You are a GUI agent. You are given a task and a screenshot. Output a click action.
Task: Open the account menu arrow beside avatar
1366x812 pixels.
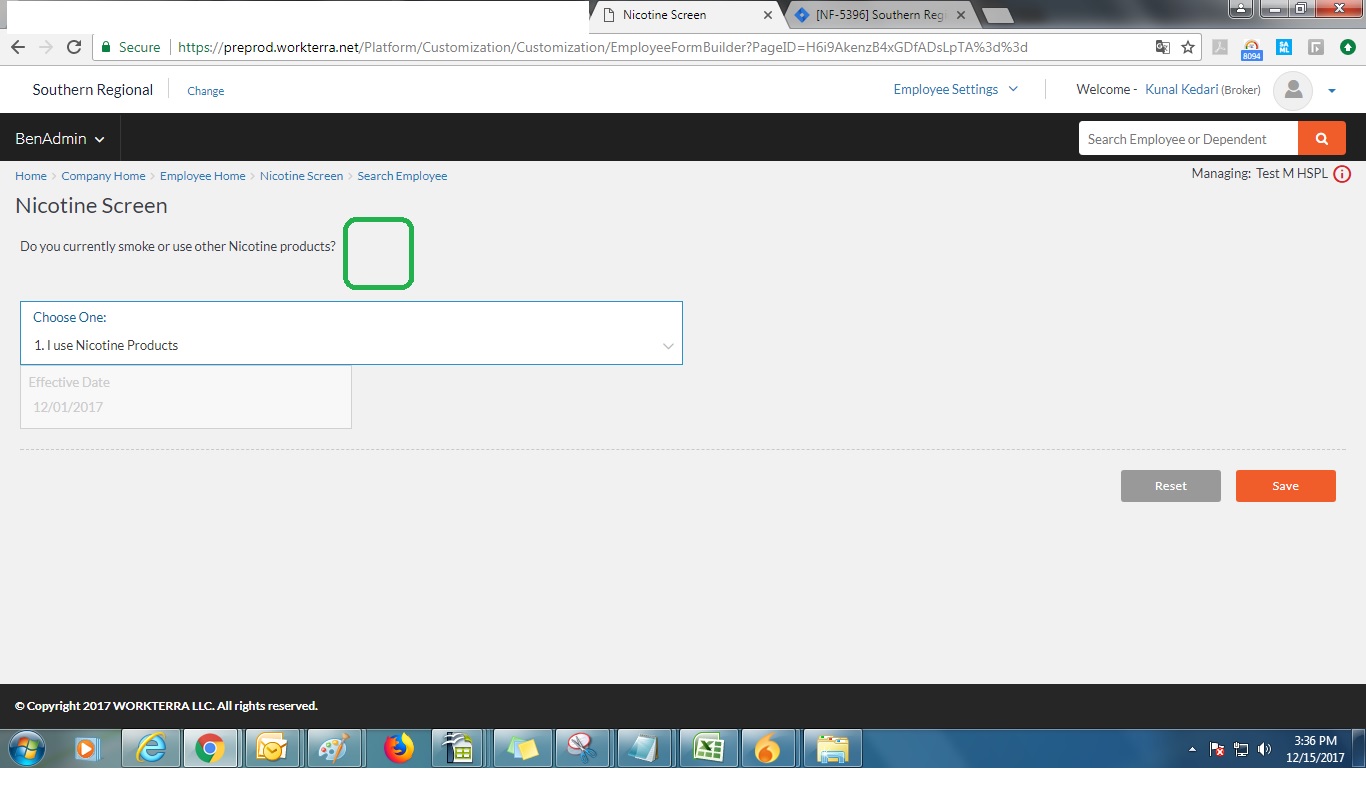coord(1332,90)
